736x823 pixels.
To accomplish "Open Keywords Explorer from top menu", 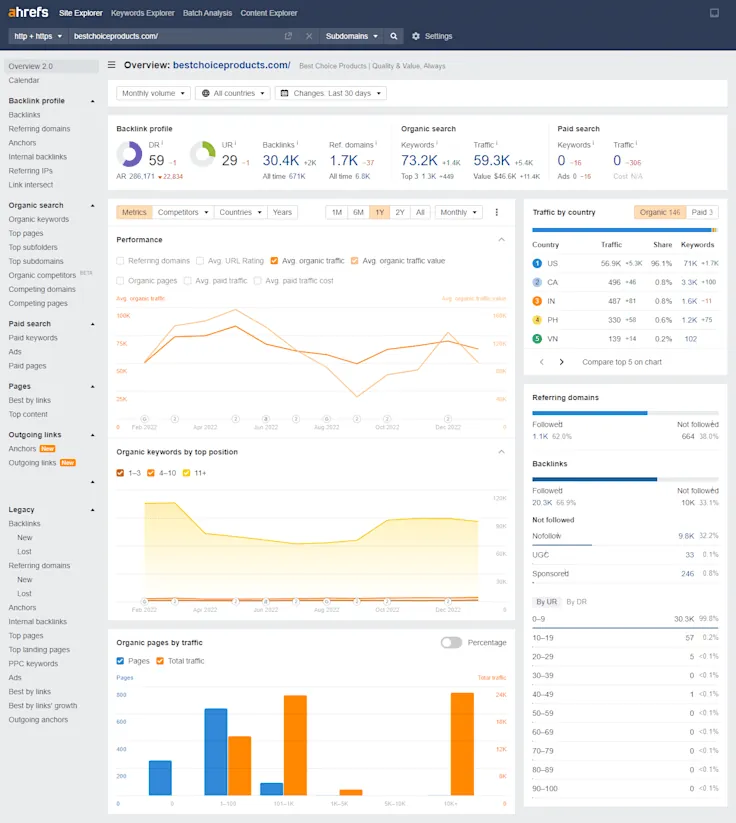I will pos(142,13).
